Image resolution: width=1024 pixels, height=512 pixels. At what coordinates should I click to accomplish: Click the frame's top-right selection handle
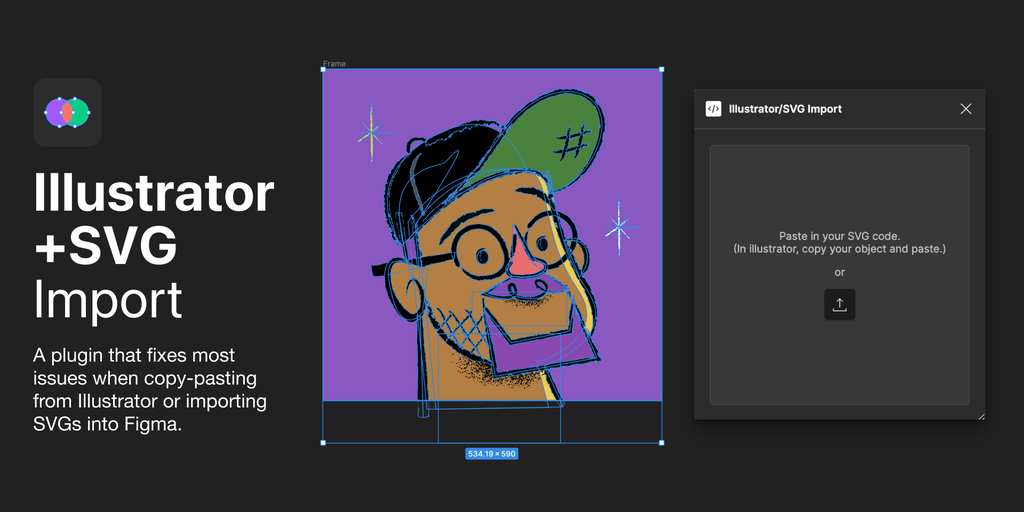pos(661,70)
